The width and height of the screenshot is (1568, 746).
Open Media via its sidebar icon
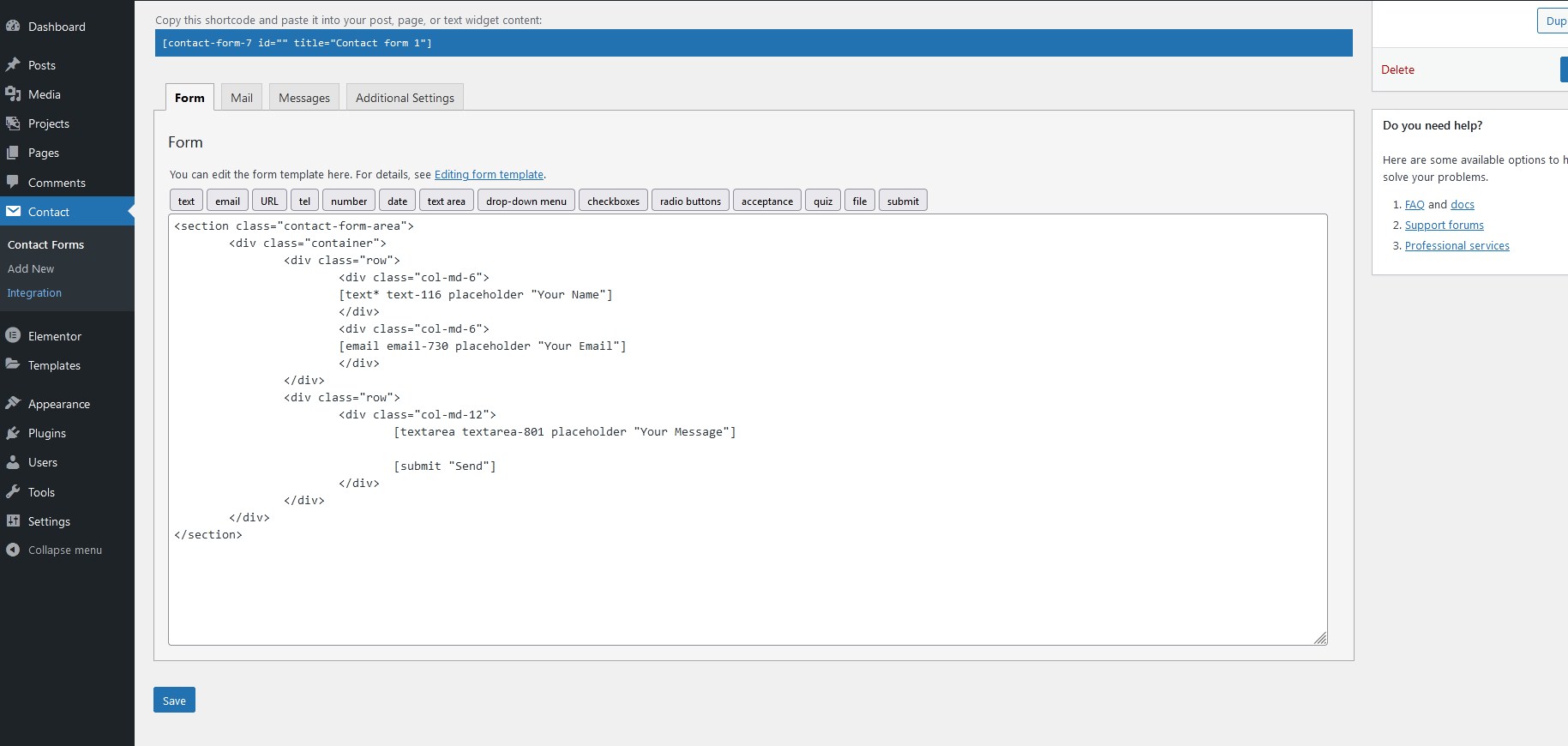coord(13,94)
